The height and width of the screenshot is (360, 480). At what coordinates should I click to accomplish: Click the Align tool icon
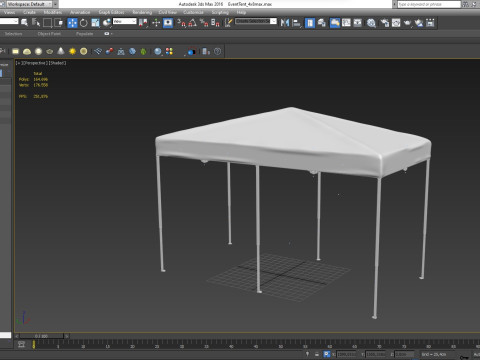(296, 23)
